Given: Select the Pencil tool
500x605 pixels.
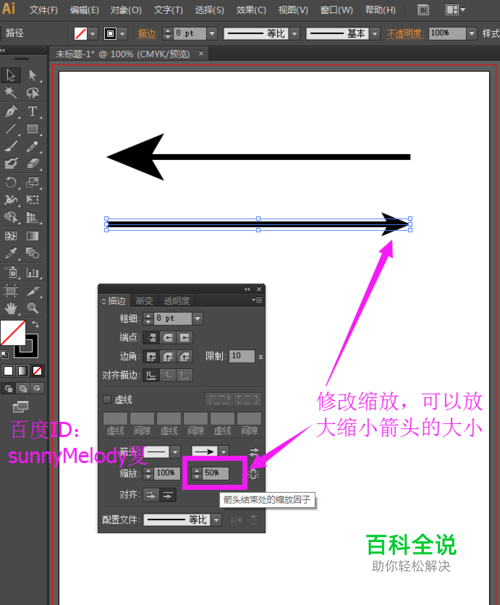Looking at the screenshot, I should [x=32, y=146].
